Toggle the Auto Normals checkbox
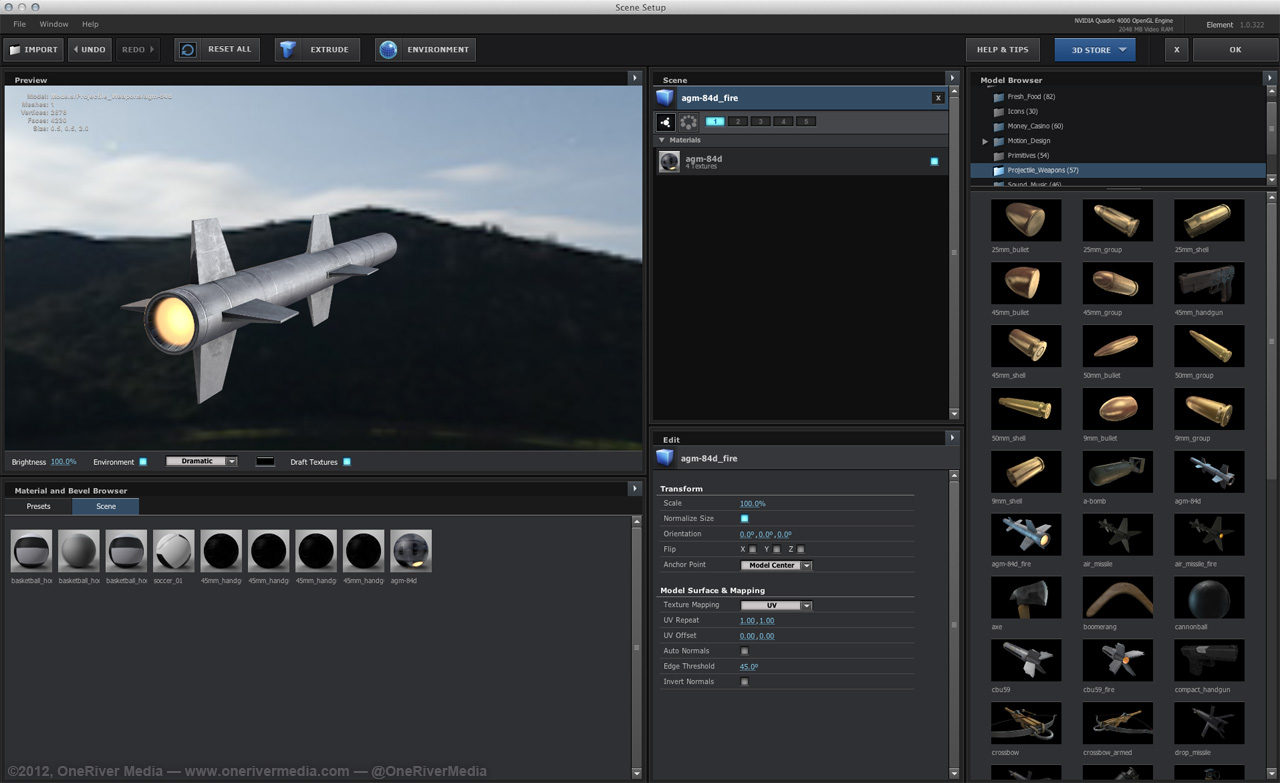The image size is (1280, 783). coord(744,651)
